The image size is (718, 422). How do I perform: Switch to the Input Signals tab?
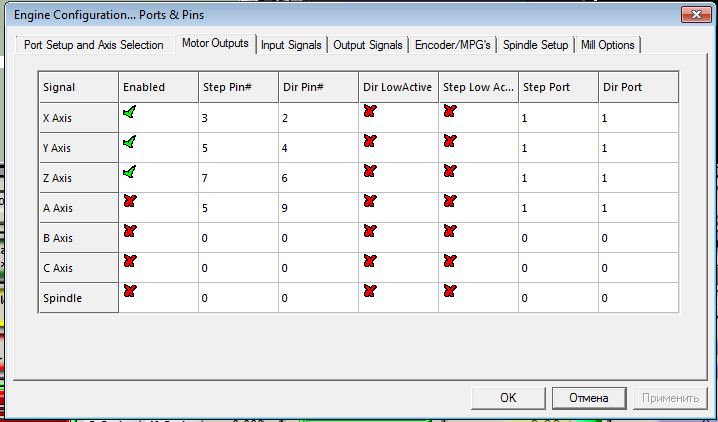[x=291, y=45]
